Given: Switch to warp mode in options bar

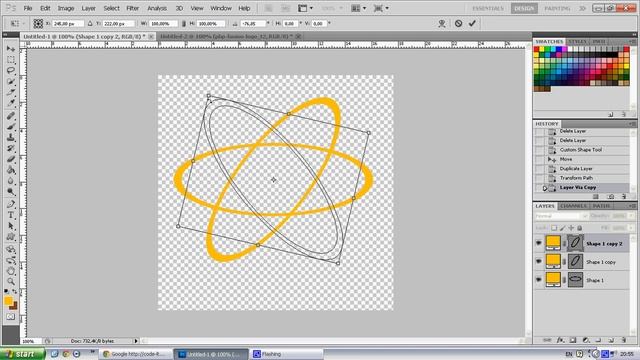Looking at the screenshot, I should coord(442,23).
